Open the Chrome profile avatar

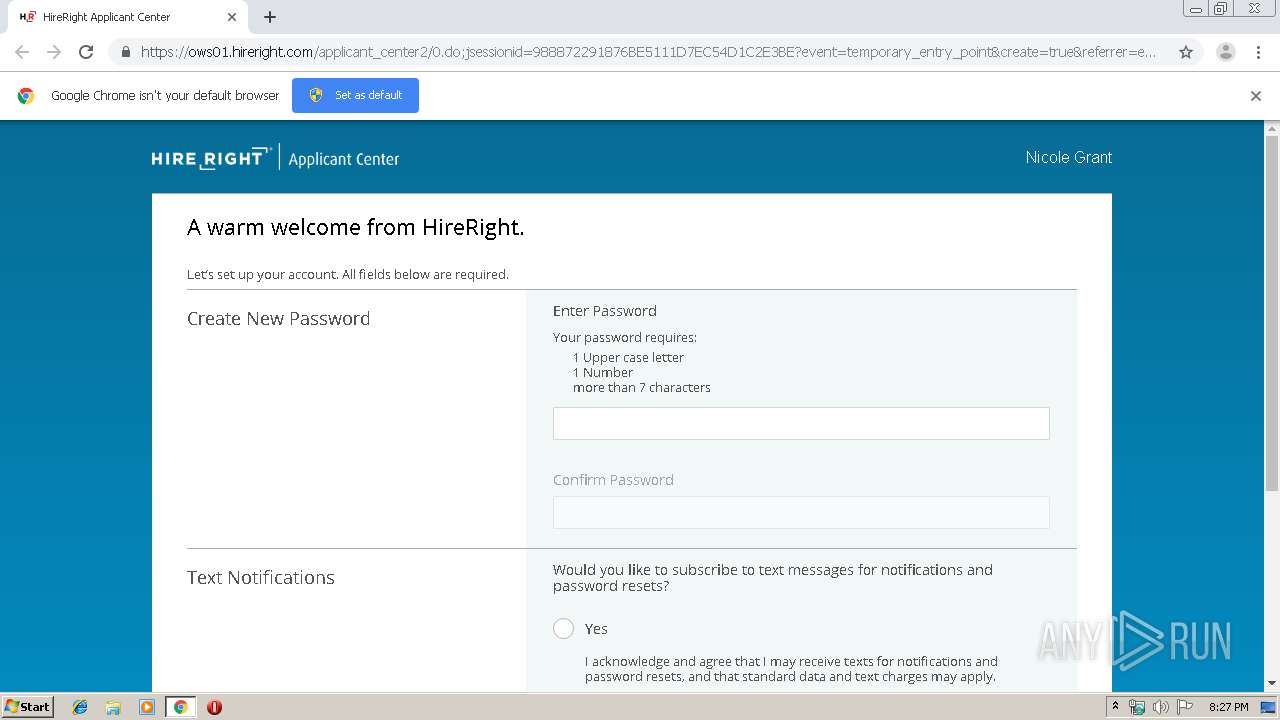[1226, 52]
